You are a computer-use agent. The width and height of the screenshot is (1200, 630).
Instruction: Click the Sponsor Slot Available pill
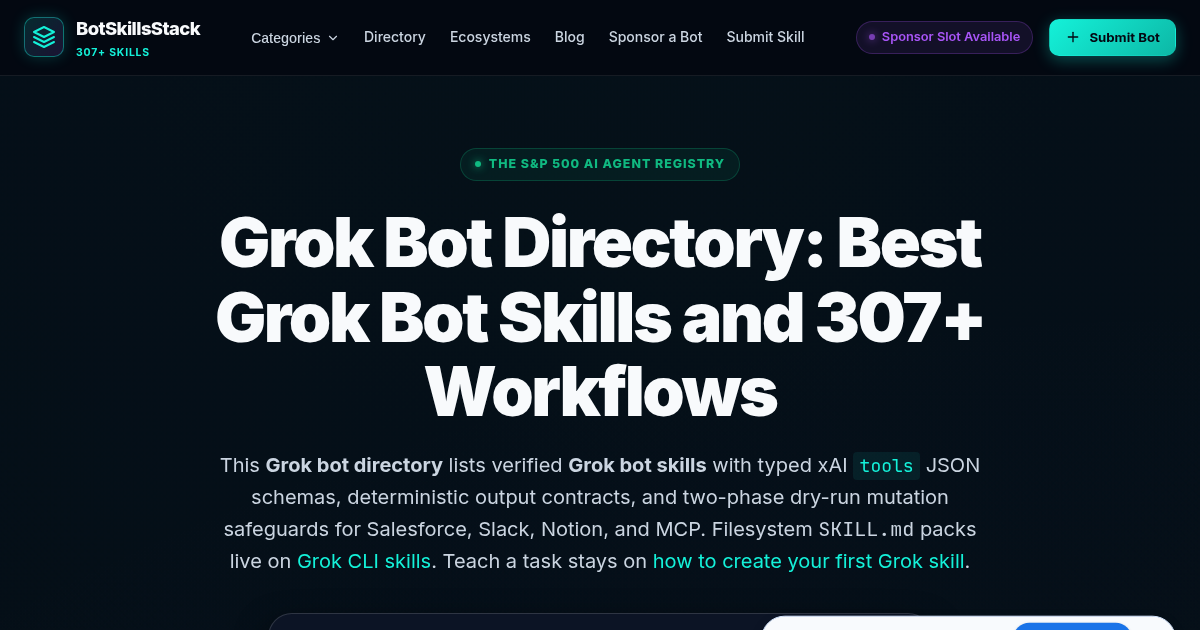[x=944, y=37]
